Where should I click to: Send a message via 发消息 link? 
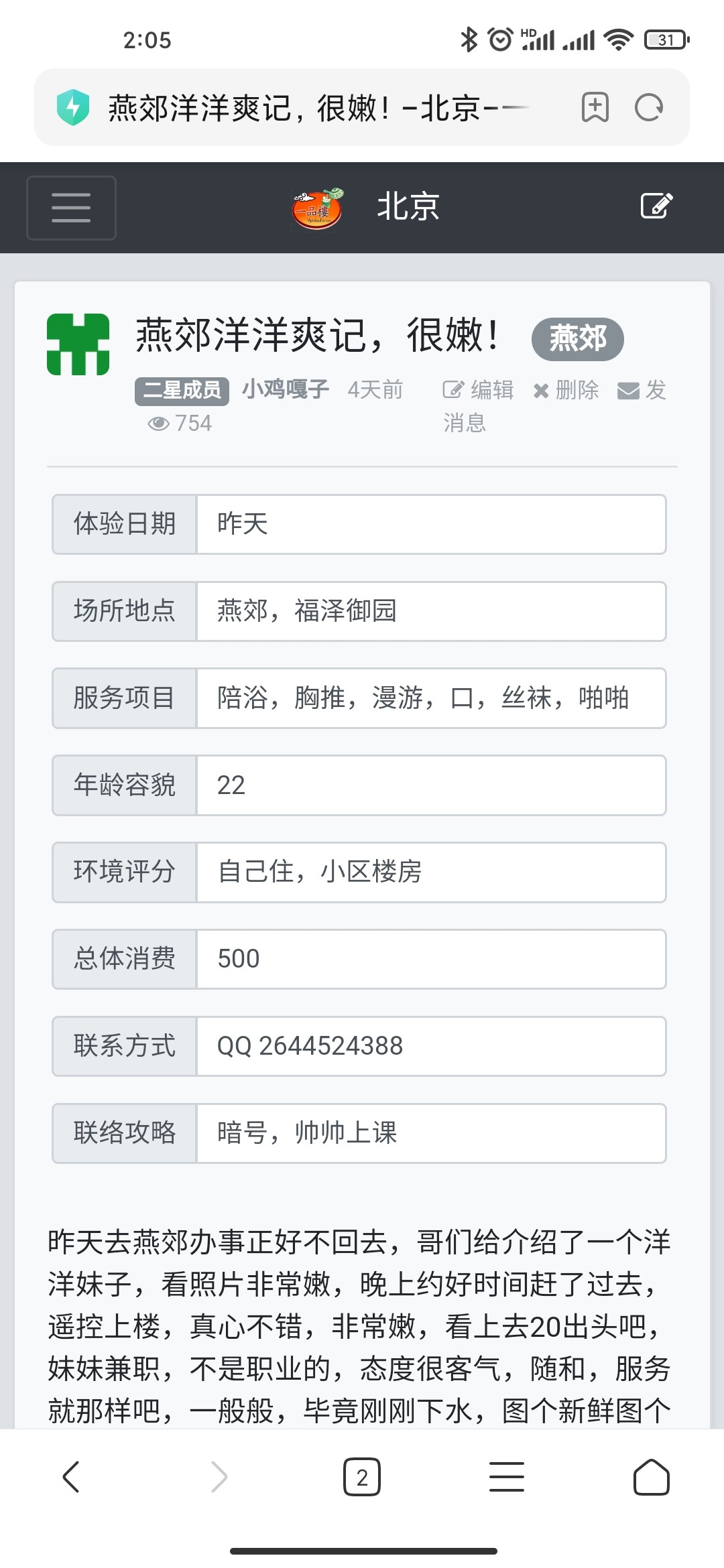(x=642, y=390)
